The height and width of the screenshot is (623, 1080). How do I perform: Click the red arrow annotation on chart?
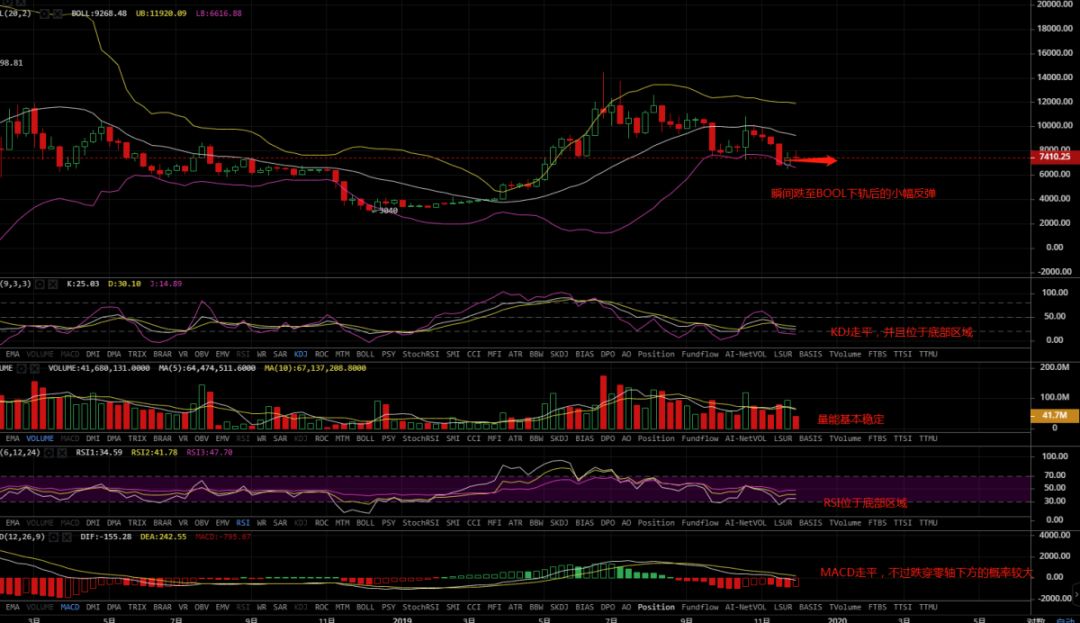[817, 158]
